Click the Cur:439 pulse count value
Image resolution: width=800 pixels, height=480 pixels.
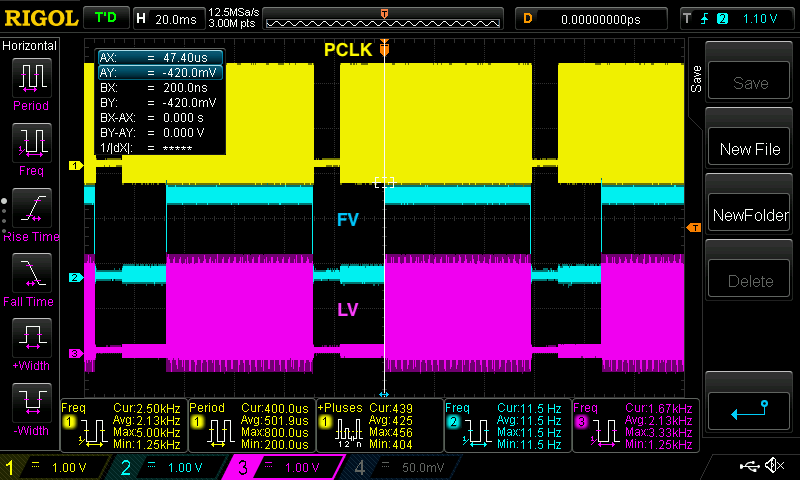(391, 408)
